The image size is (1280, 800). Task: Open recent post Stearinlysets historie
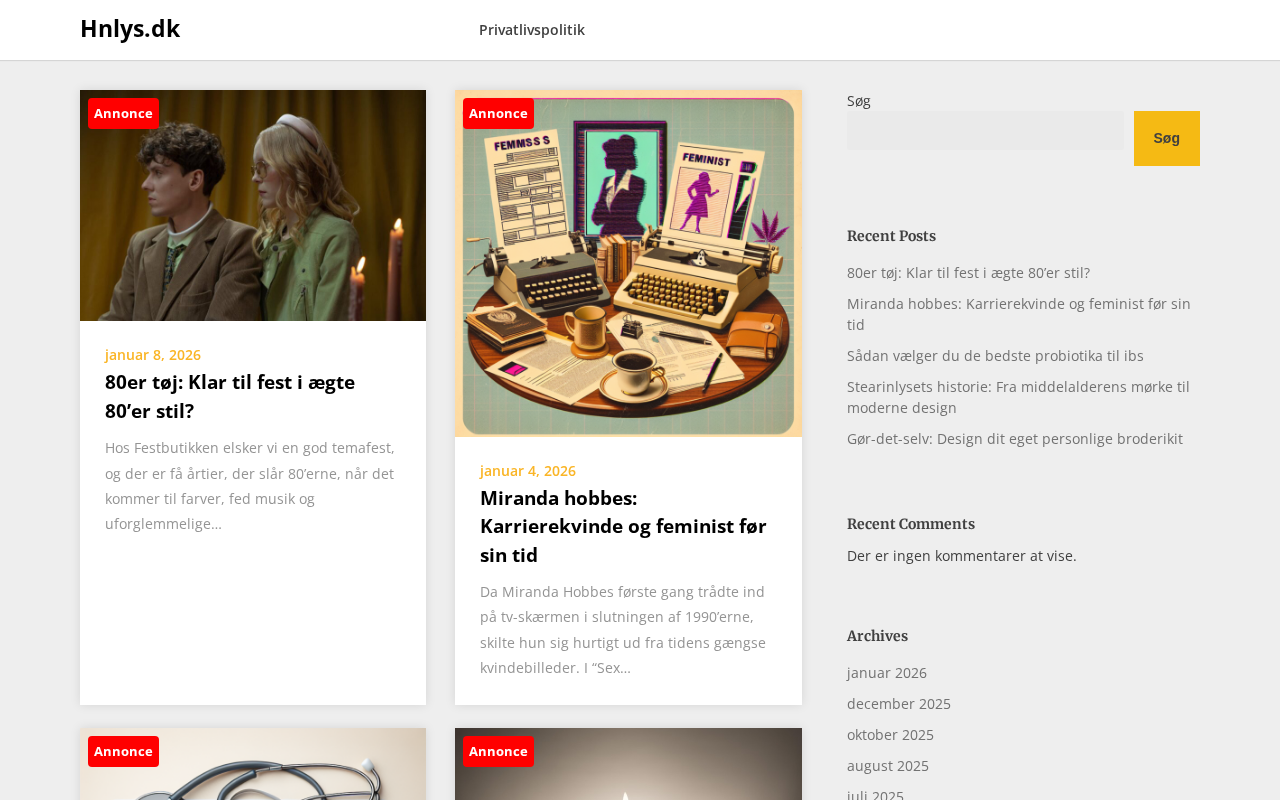(x=1018, y=397)
